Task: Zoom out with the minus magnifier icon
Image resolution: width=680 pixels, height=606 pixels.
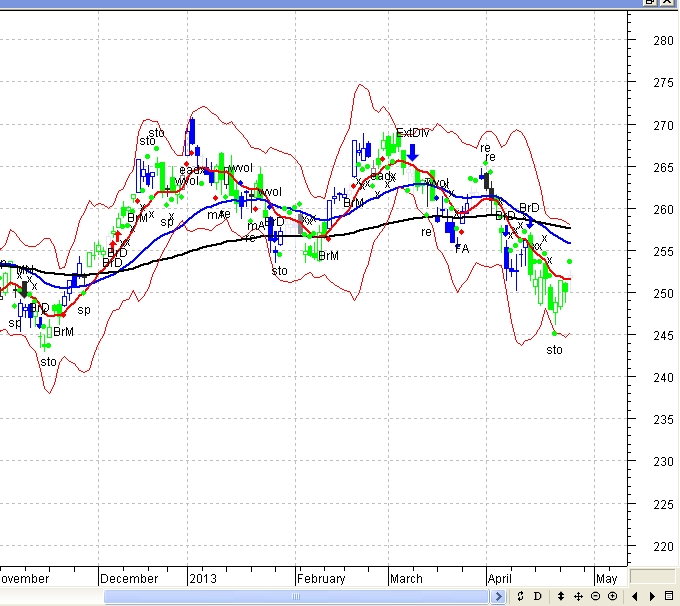Action: [x=595, y=597]
